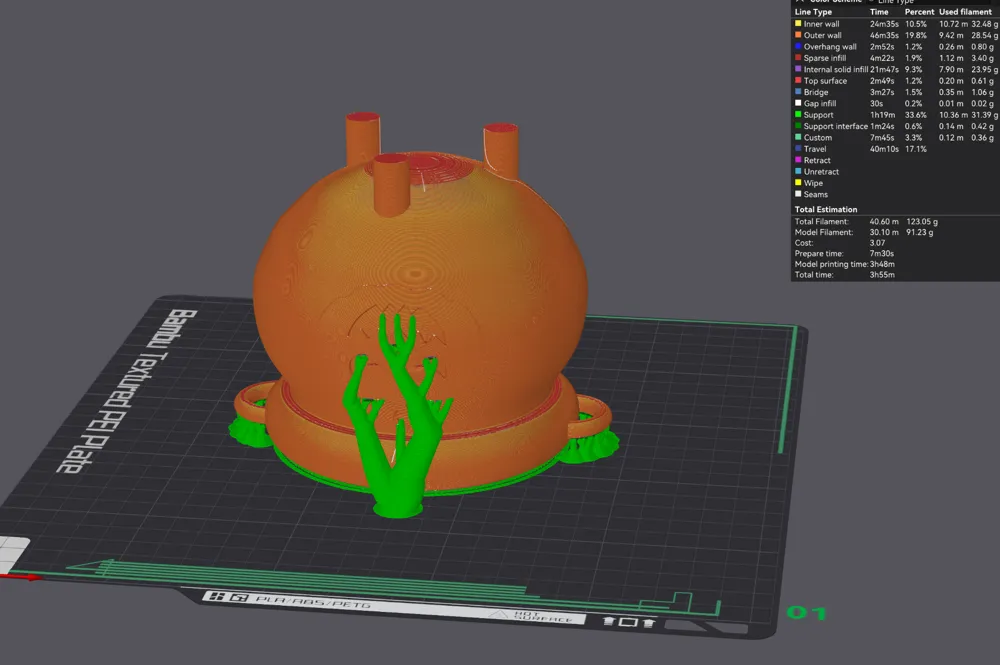Viewport: 1000px width, 665px height.
Task: Click the "PLA/ABS/PETG" label on plate
Action: 312,601
